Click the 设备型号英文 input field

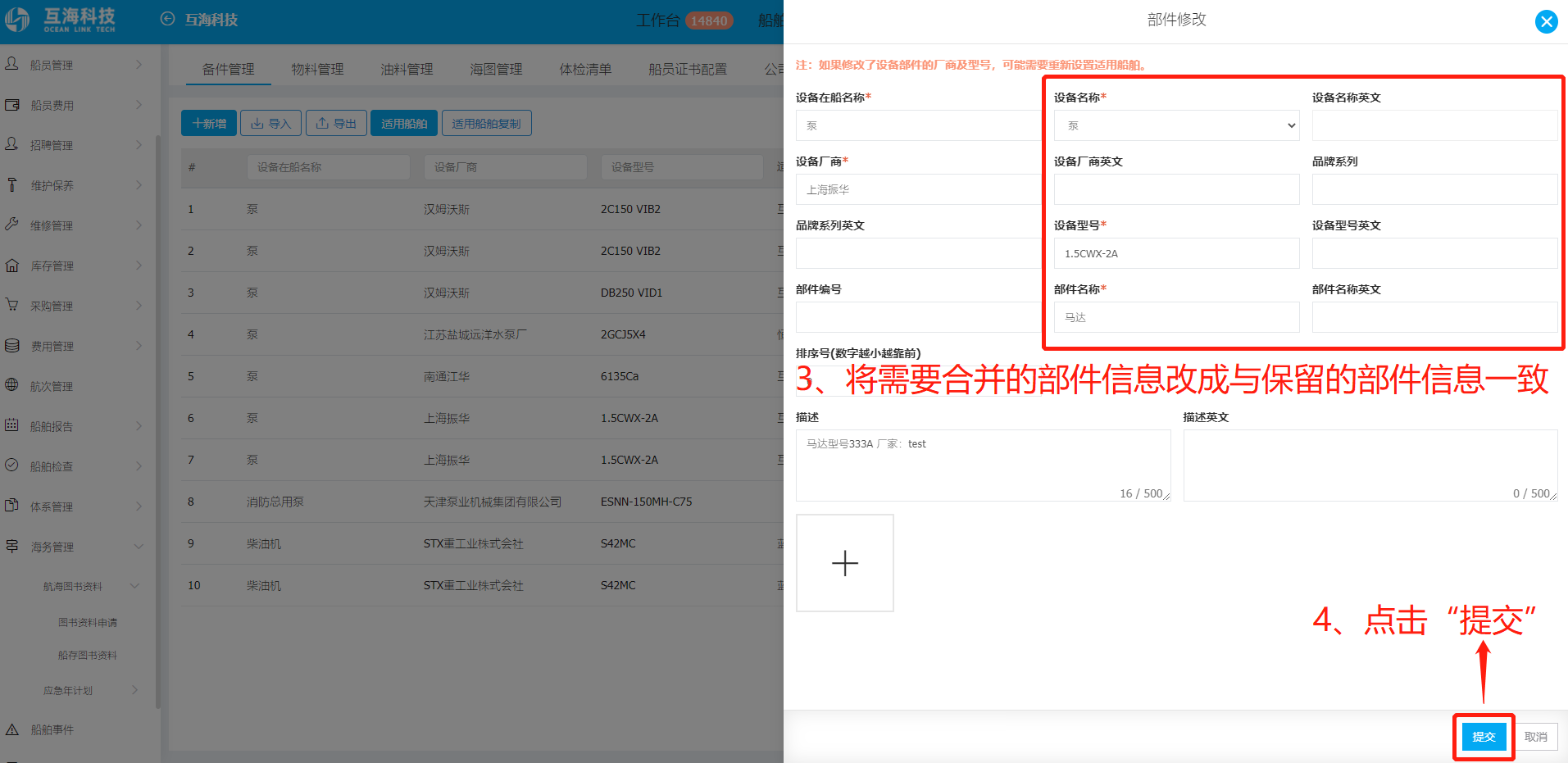point(1434,253)
